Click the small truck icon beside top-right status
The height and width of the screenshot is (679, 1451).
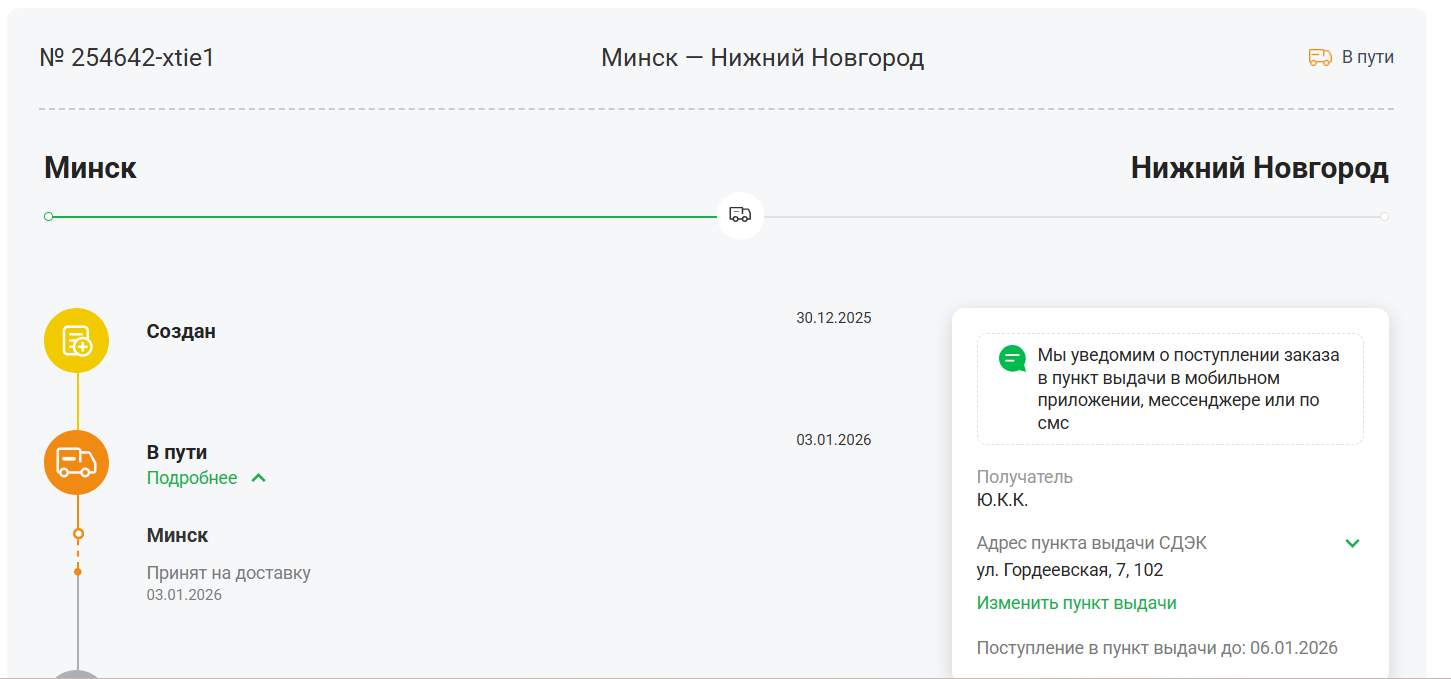click(x=1320, y=58)
